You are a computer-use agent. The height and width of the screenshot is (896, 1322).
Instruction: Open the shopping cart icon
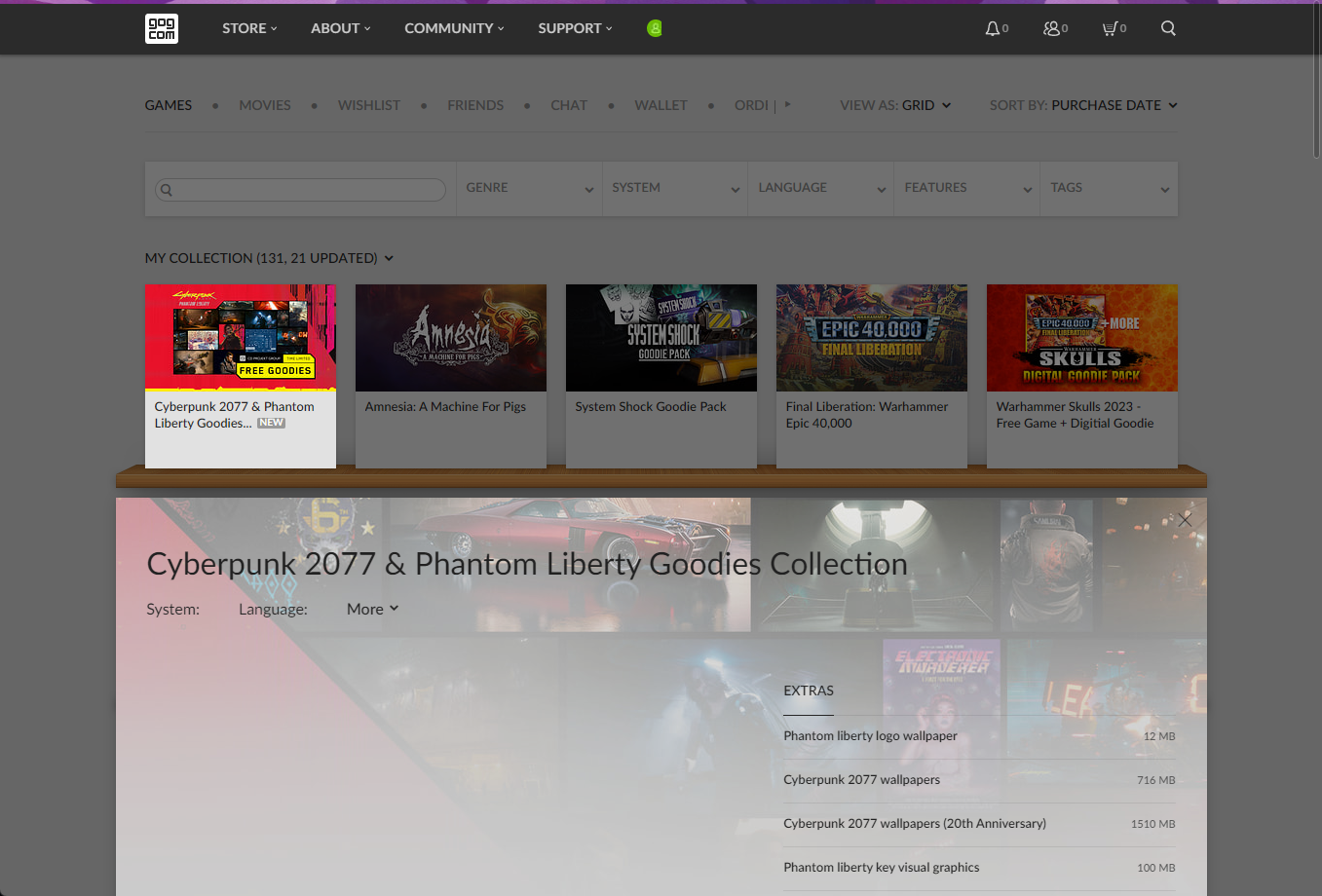[1110, 28]
